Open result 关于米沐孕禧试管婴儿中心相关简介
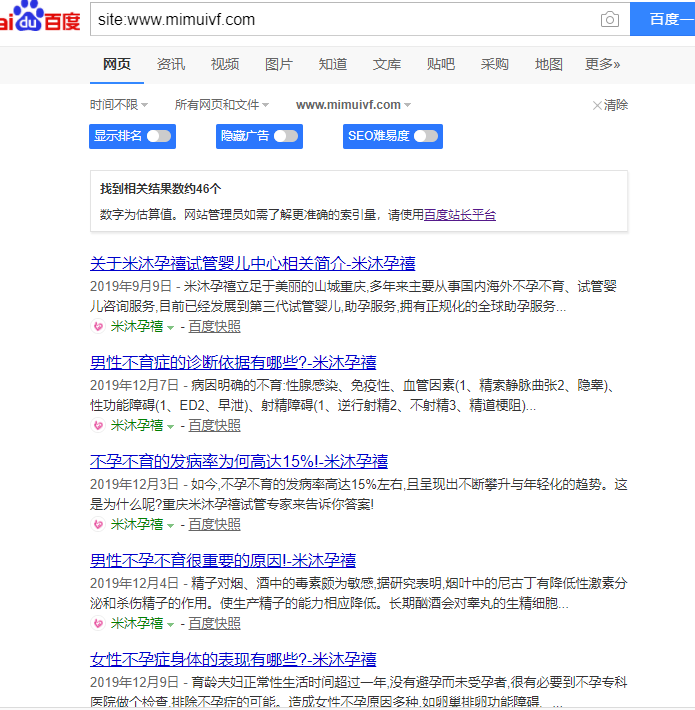Viewport: 695px width, 710px height. (253, 263)
